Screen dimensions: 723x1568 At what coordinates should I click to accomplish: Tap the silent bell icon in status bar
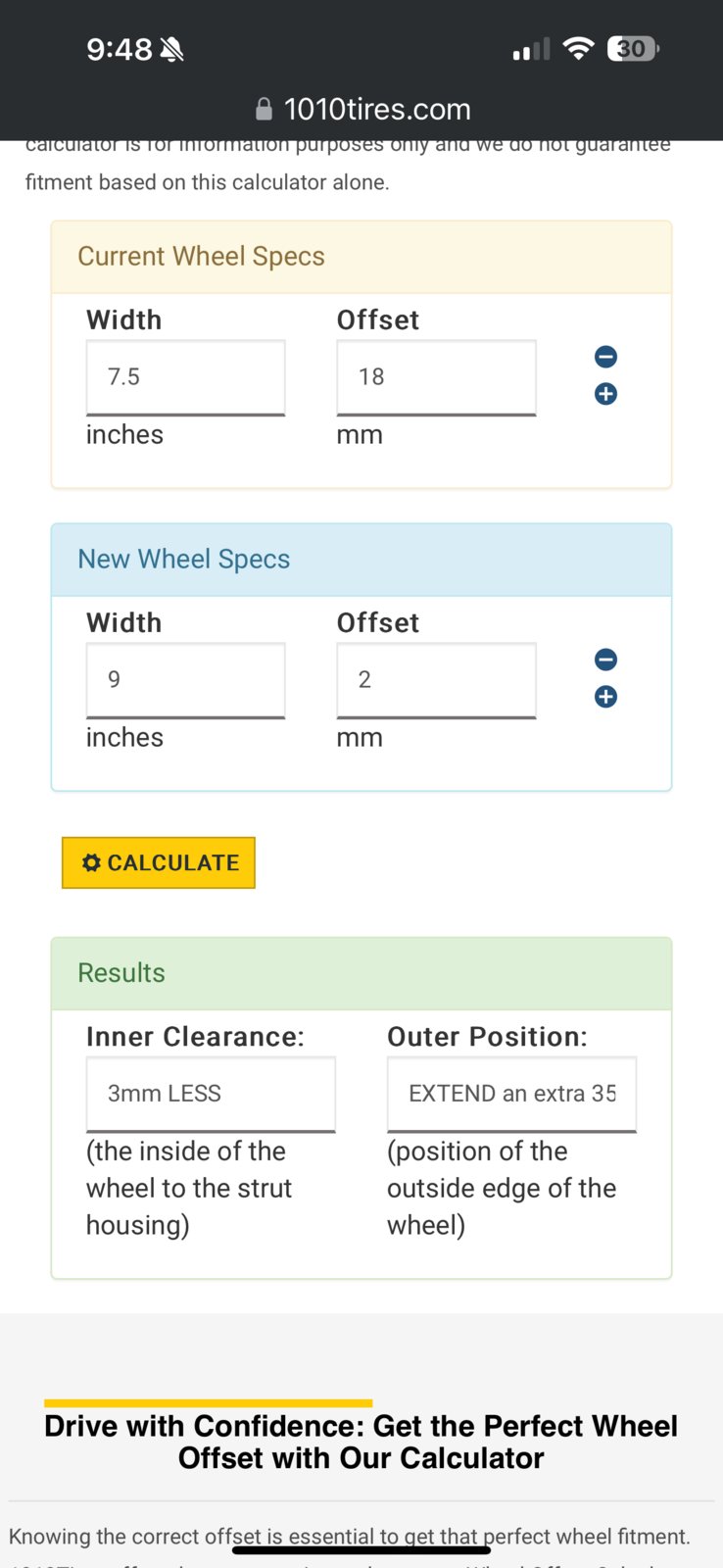point(171,49)
